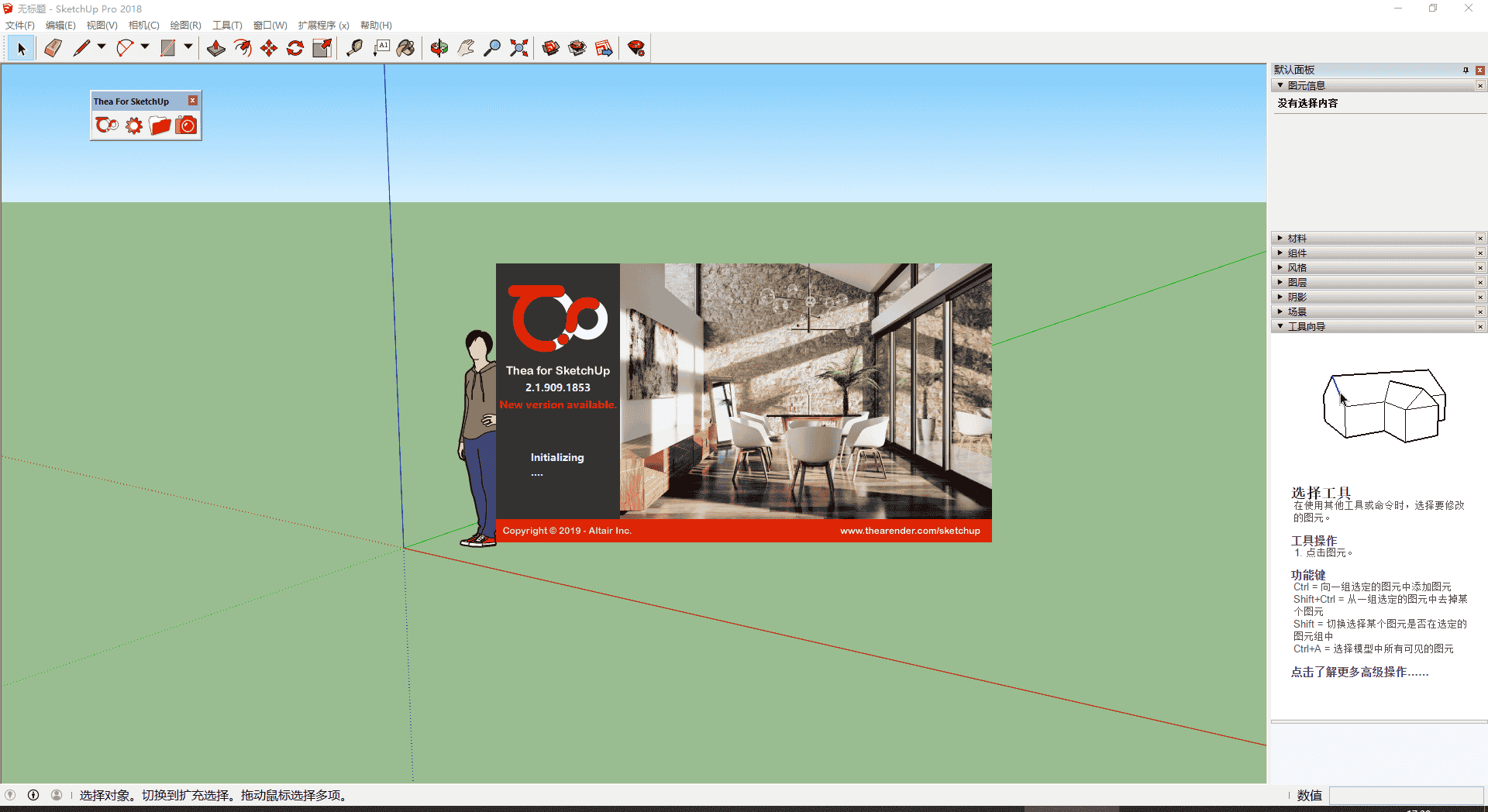Click the user sign-in status bar icon
The image size is (1488, 812).
click(57, 795)
